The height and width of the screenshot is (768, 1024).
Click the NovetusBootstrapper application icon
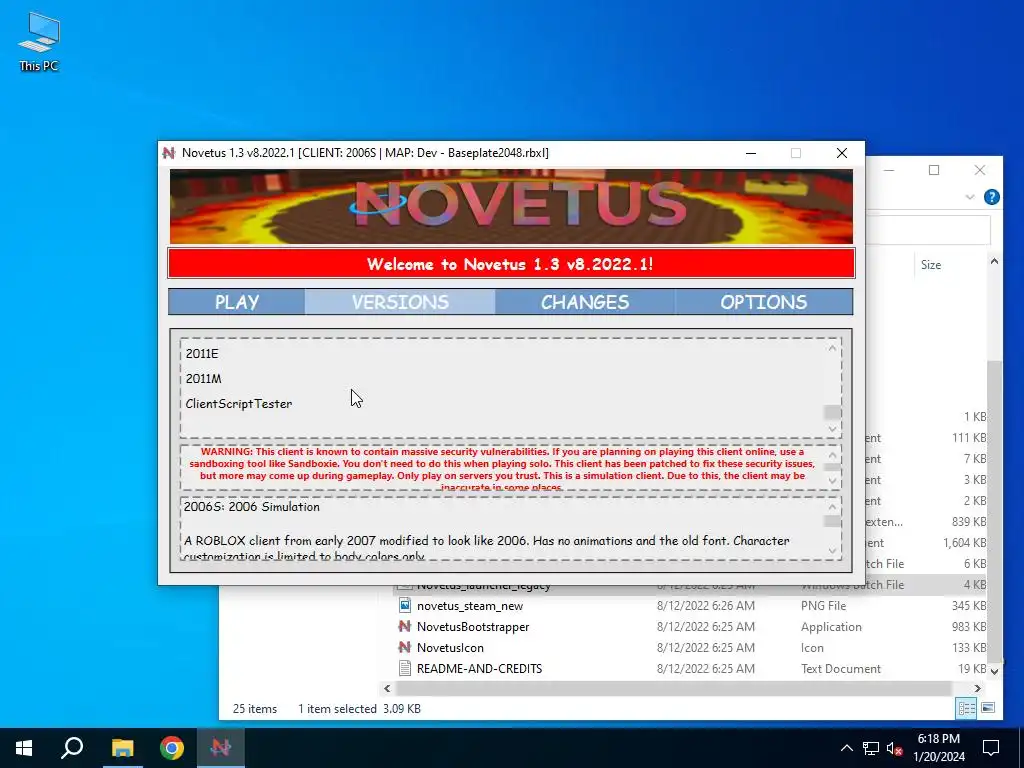click(x=405, y=626)
